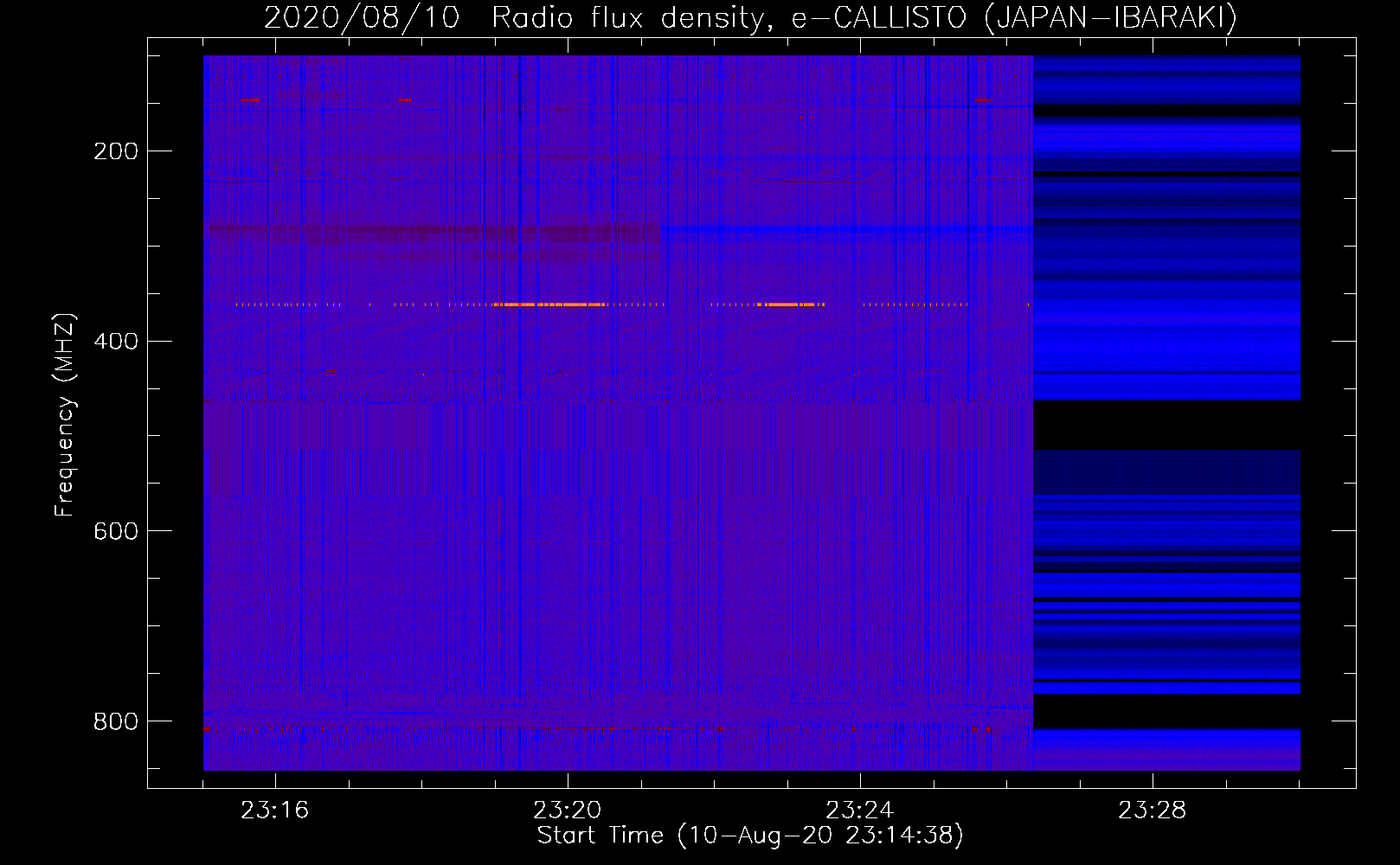Click the 400 frequency tick label
Screen dimensions: 1400x865
(x=116, y=342)
